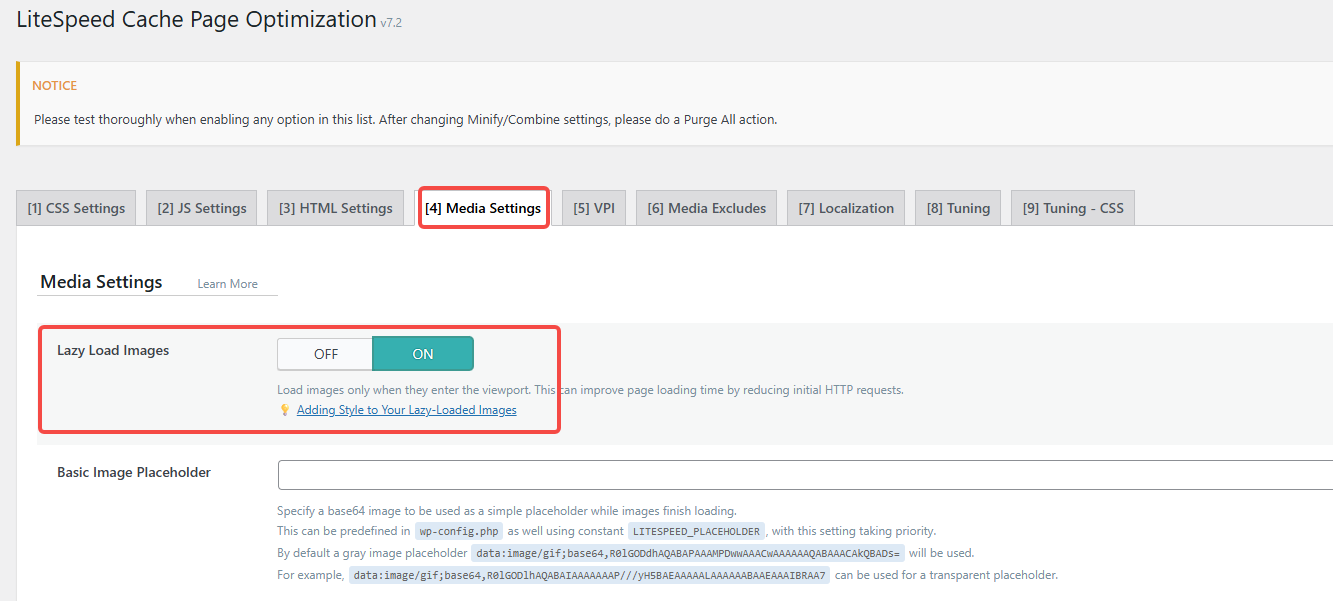
Task: Open the Media Excludes tab
Action: 706,207
